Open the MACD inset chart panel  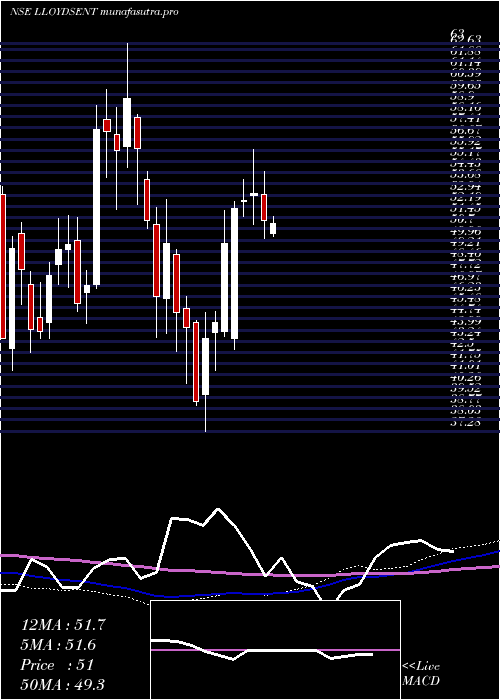point(275,650)
